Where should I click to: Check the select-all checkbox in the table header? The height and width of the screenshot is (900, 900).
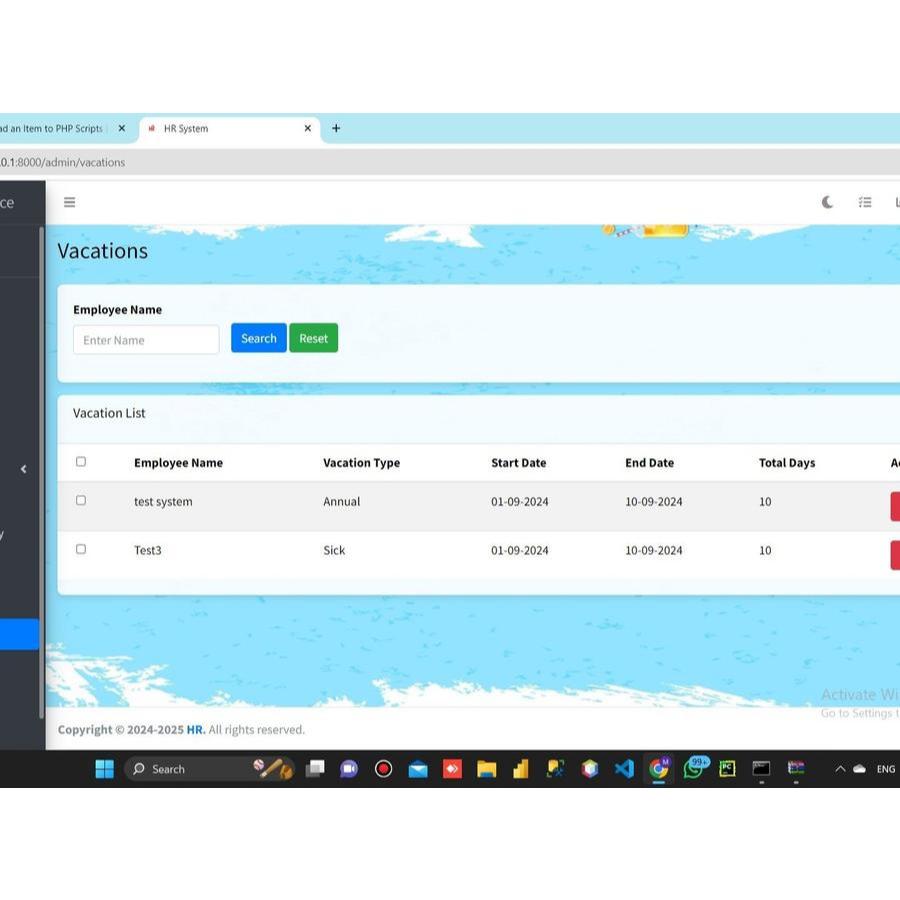pos(81,462)
